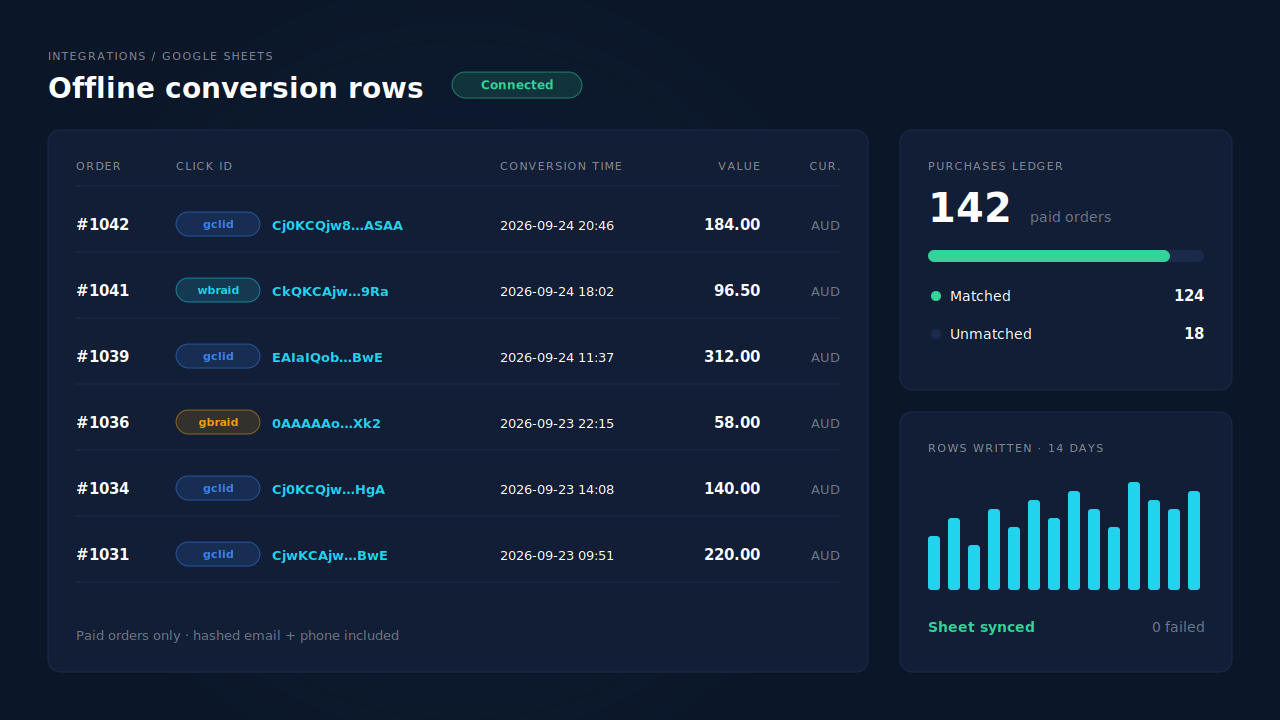1280x720 pixels.
Task: Select order #1039 cell
Action: pos(103,357)
